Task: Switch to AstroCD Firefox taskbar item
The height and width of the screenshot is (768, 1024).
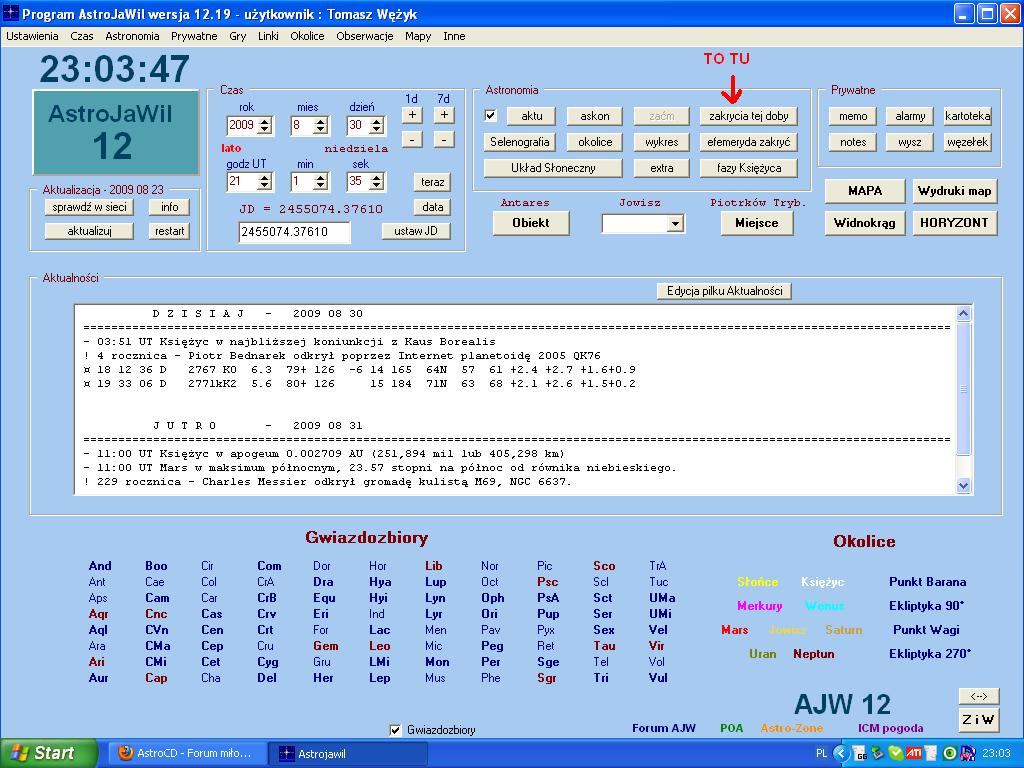Action: click(x=187, y=754)
